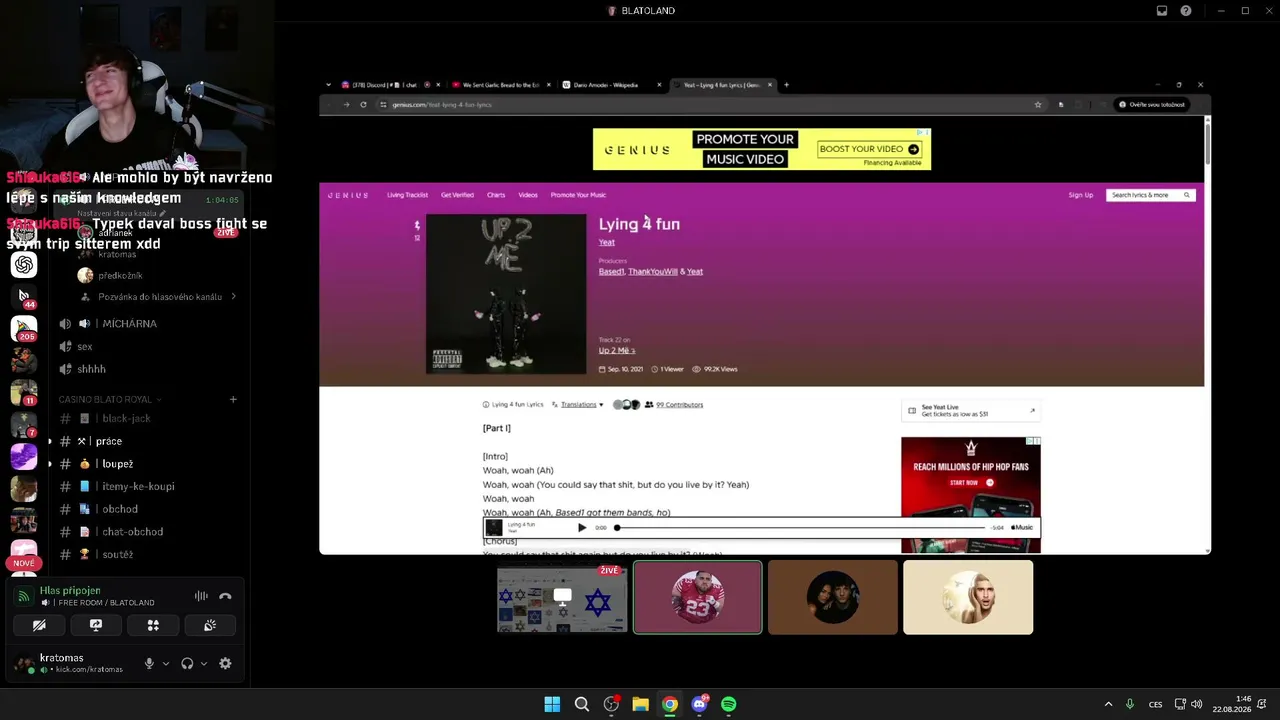This screenshot has height=720, width=1280.
Task: Open Videos in Genius nav
Action: [x=528, y=195]
